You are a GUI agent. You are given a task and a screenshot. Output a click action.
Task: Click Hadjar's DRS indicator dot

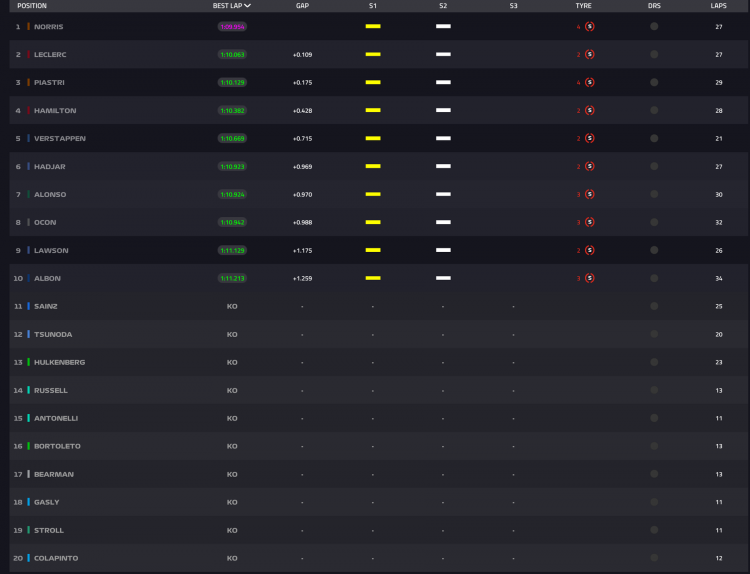coord(654,166)
